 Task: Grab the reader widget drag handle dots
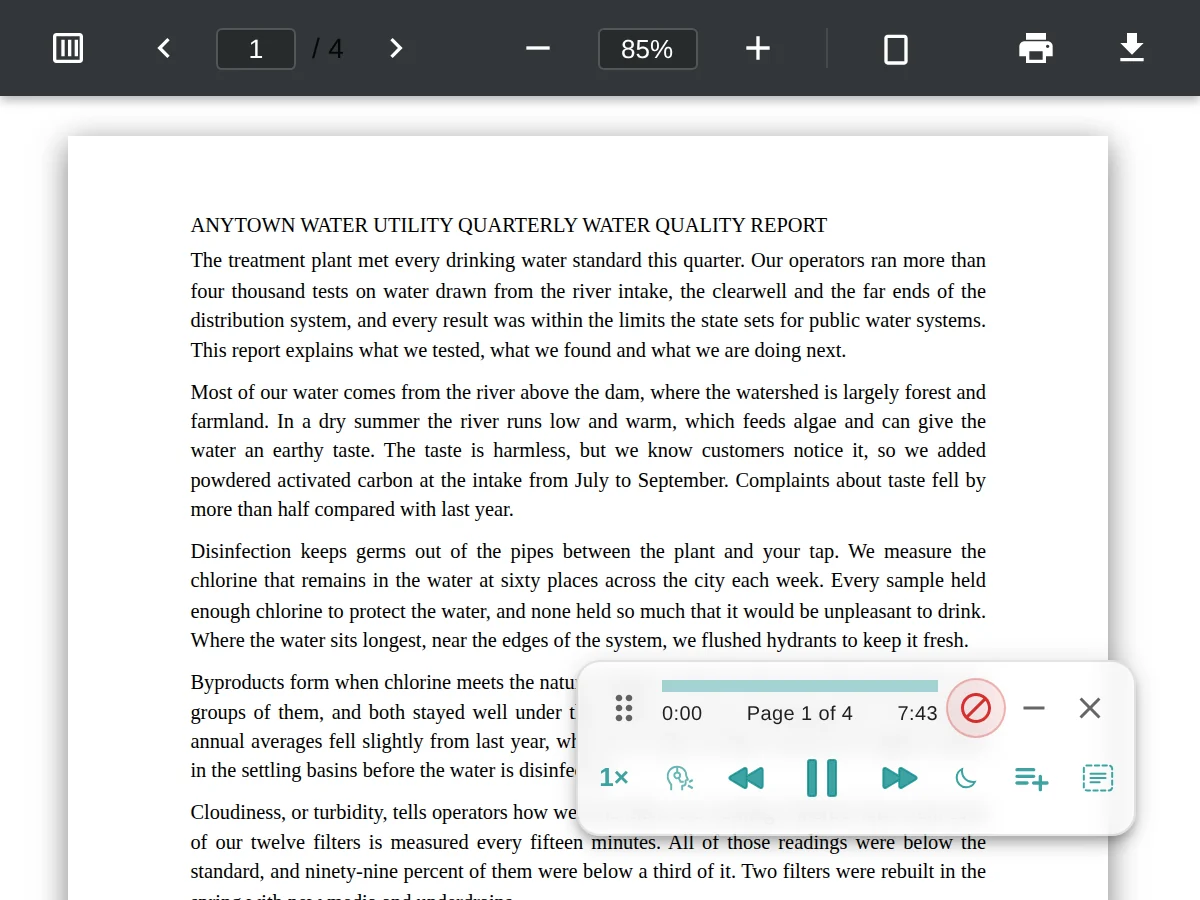[624, 708]
